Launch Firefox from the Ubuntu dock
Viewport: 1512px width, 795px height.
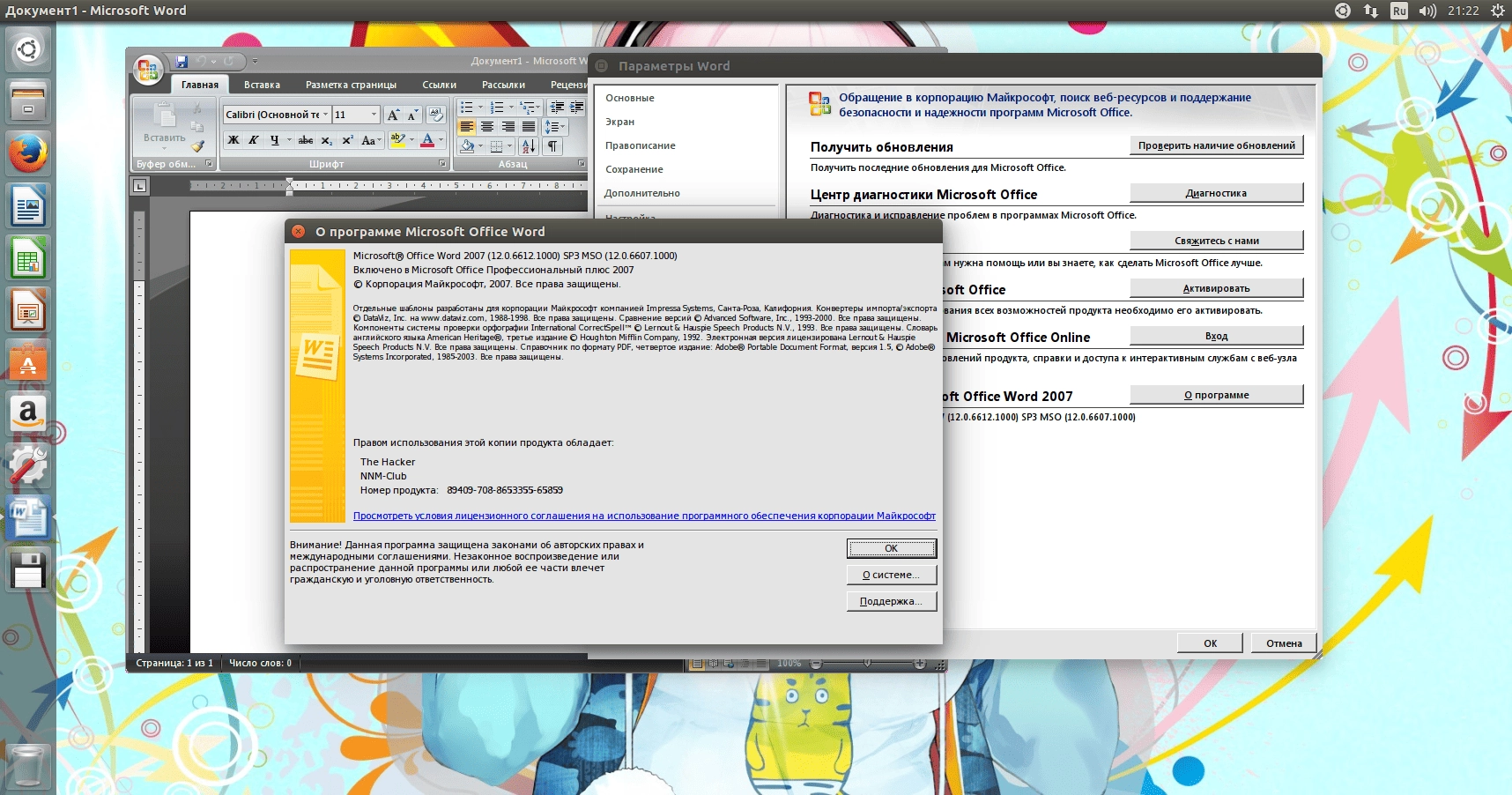click(x=27, y=154)
